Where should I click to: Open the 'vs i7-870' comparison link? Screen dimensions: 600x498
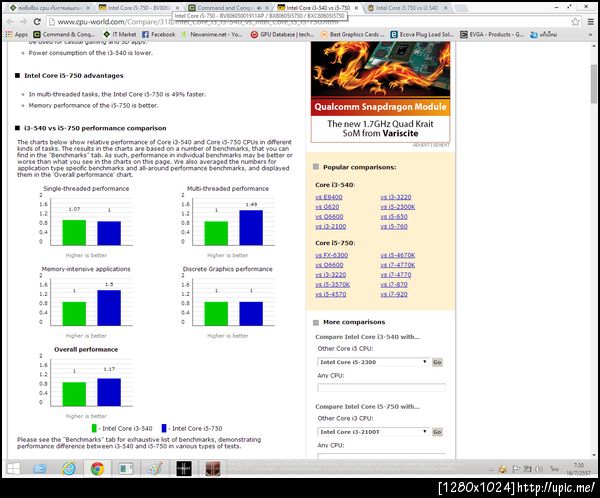394,284
